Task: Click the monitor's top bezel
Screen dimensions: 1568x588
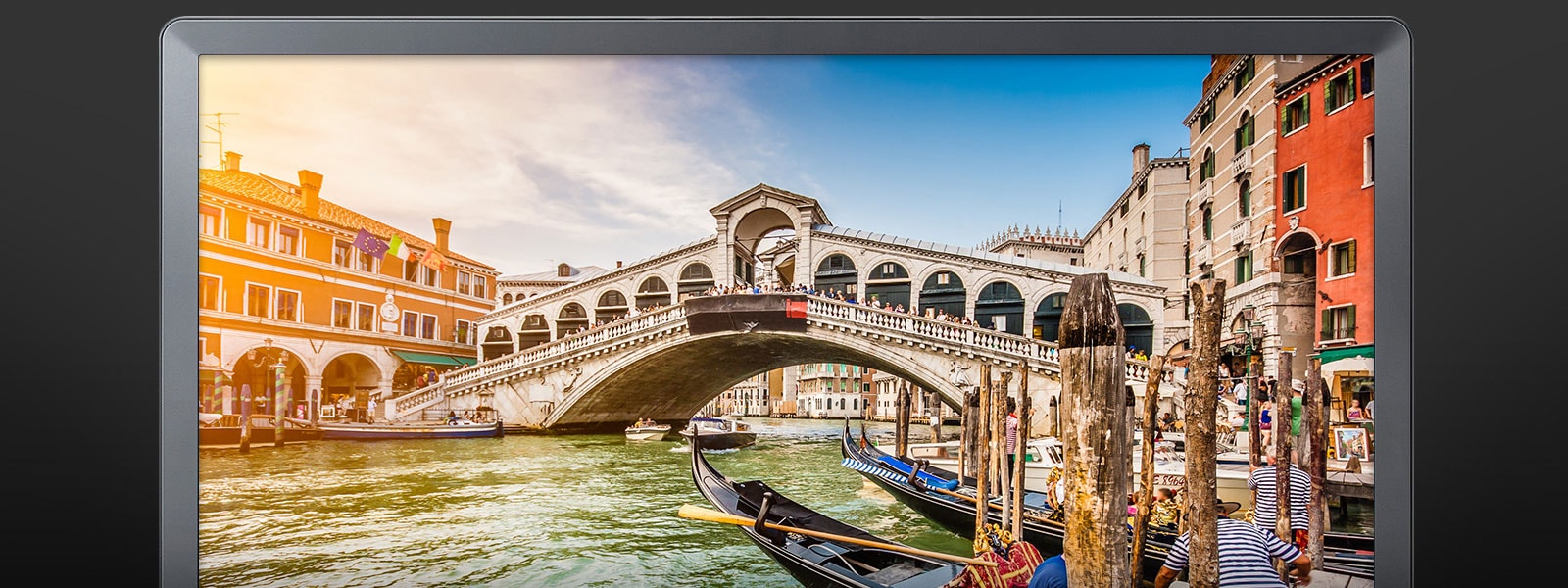Action: (x=784, y=37)
